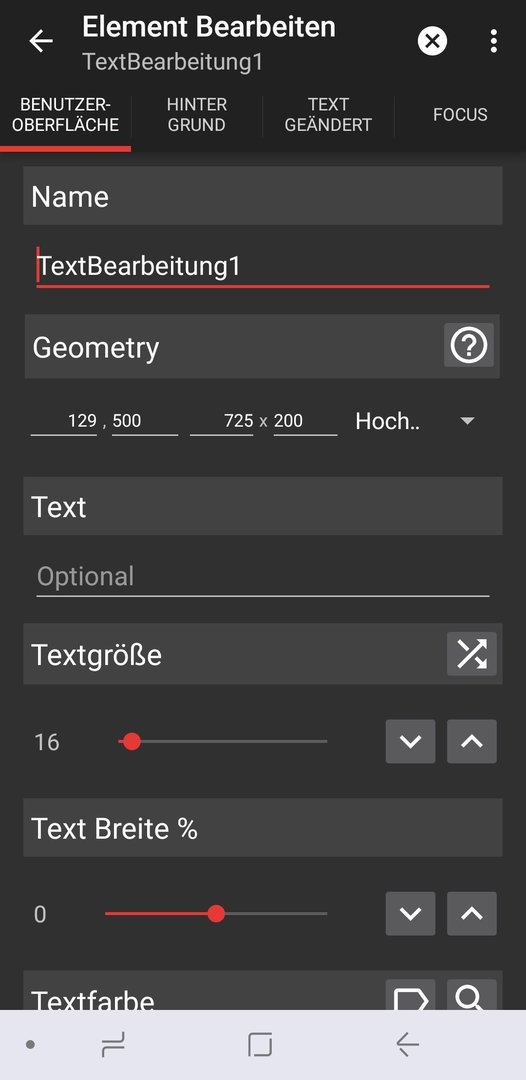Decrease Text Breite % with down chevron

pyautogui.click(x=410, y=913)
